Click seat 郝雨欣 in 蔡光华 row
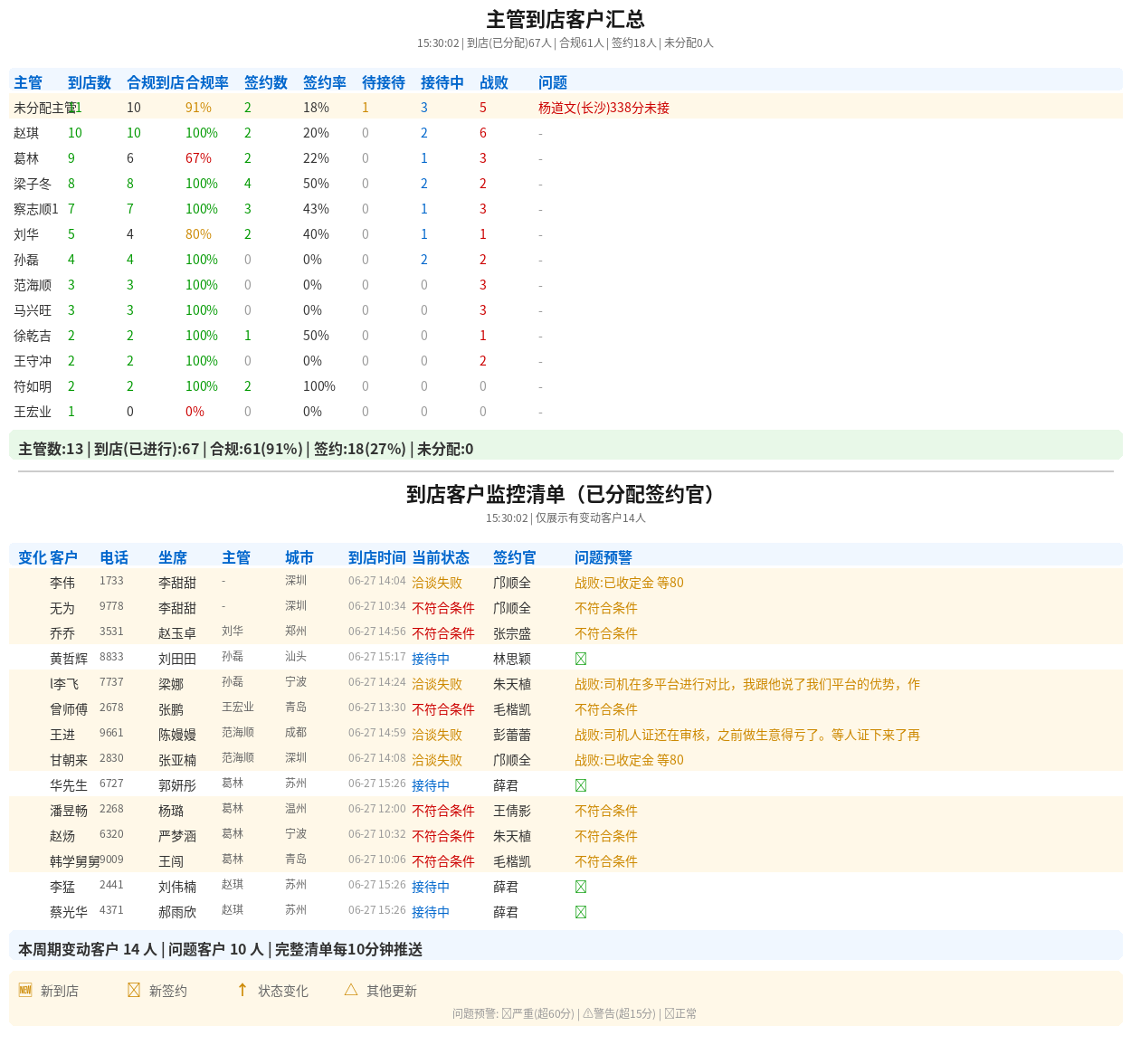This screenshot has width=1131, height=1064. 177,912
